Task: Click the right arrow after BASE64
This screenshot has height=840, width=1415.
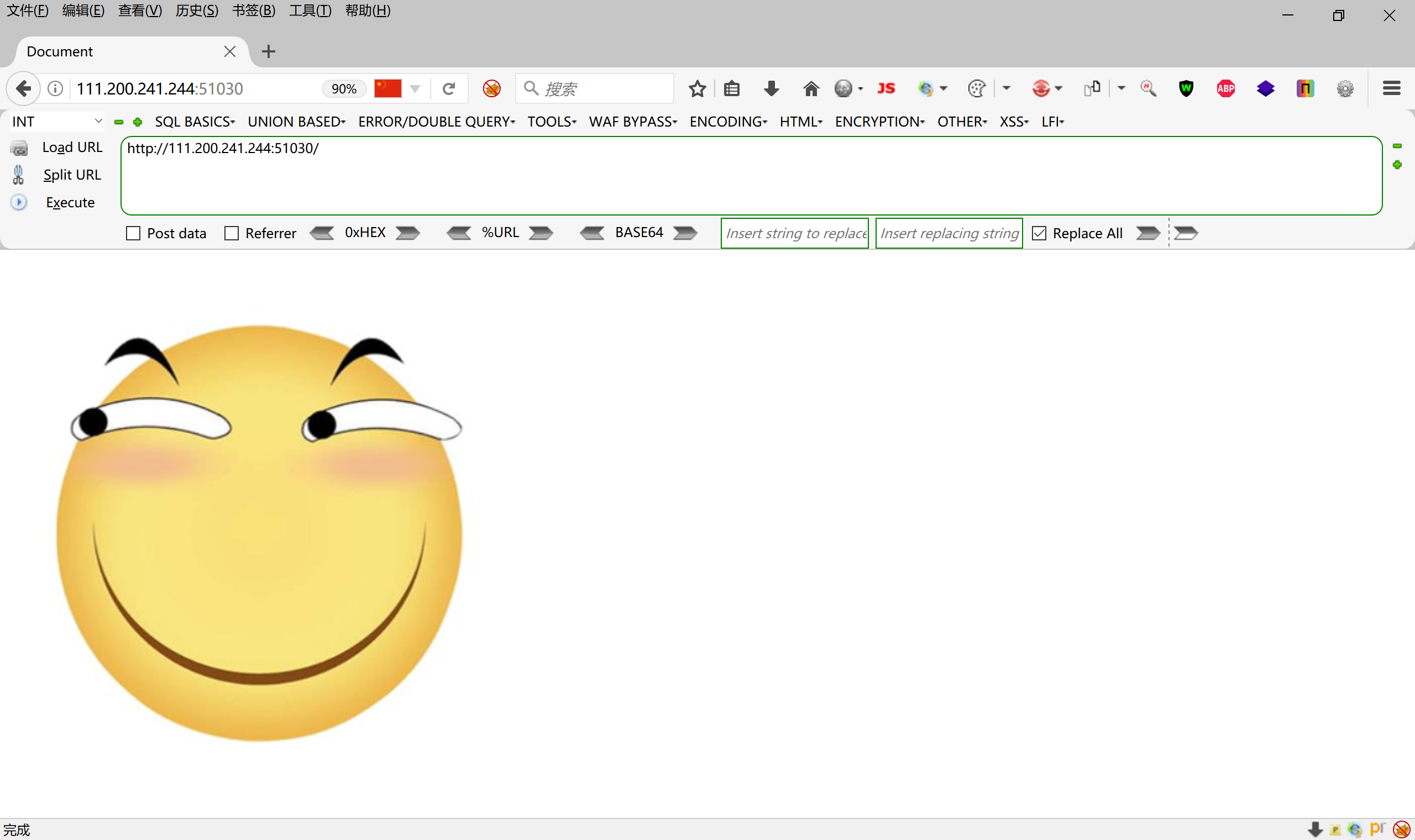Action: (685, 233)
